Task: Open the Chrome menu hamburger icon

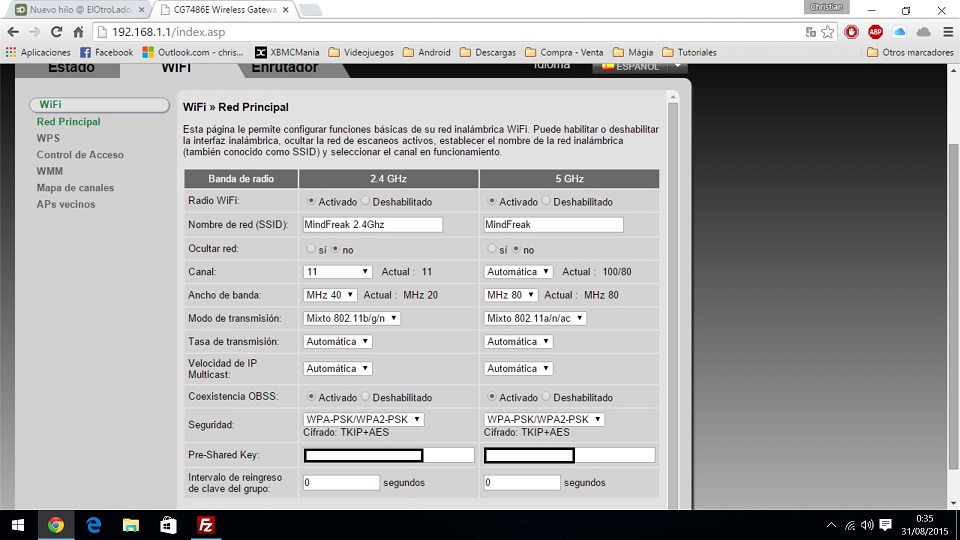Action: [948, 32]
